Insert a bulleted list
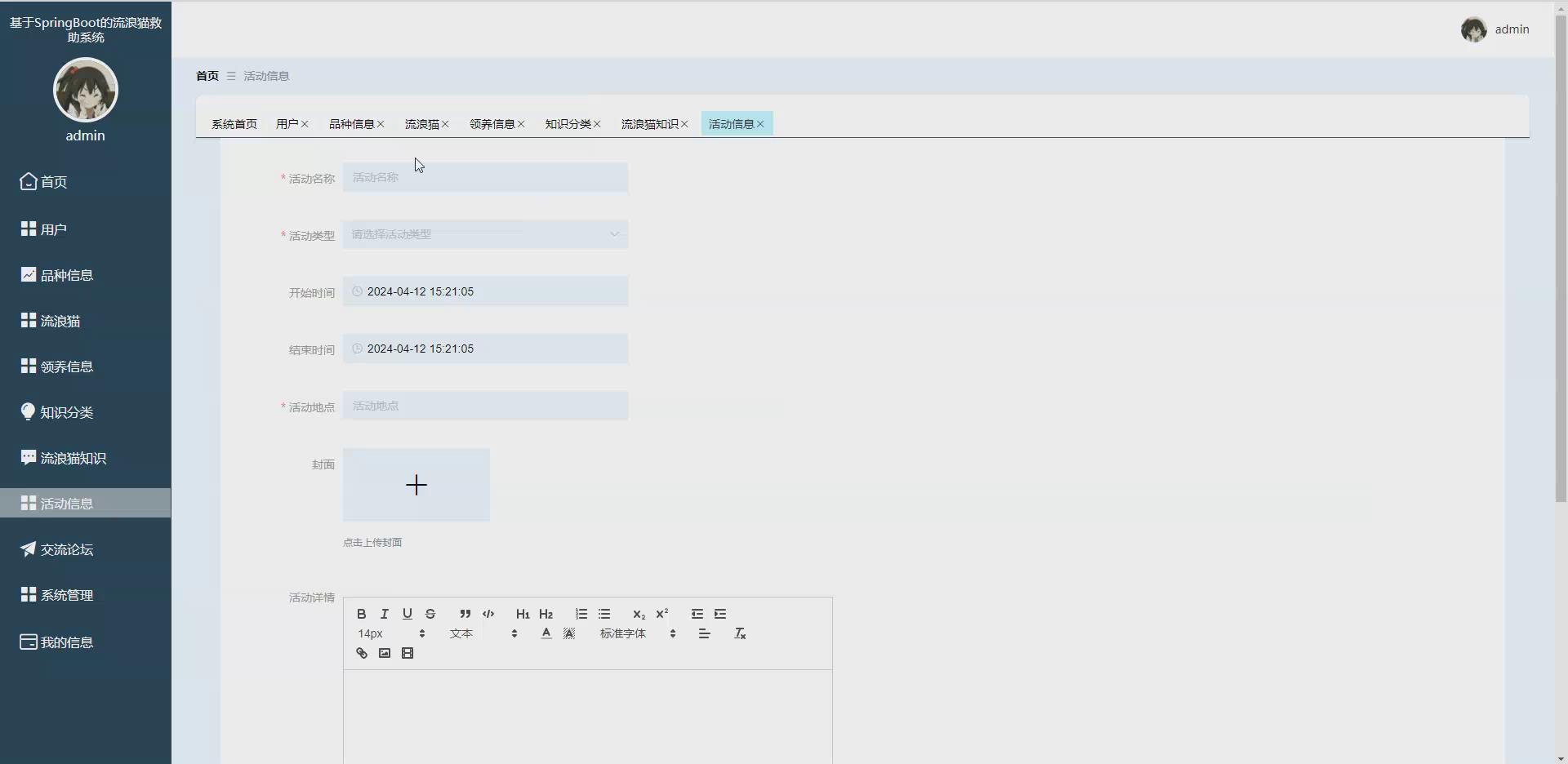This screenshot has height=764, width=1568. pyautogui.click(x=604, y=614)
